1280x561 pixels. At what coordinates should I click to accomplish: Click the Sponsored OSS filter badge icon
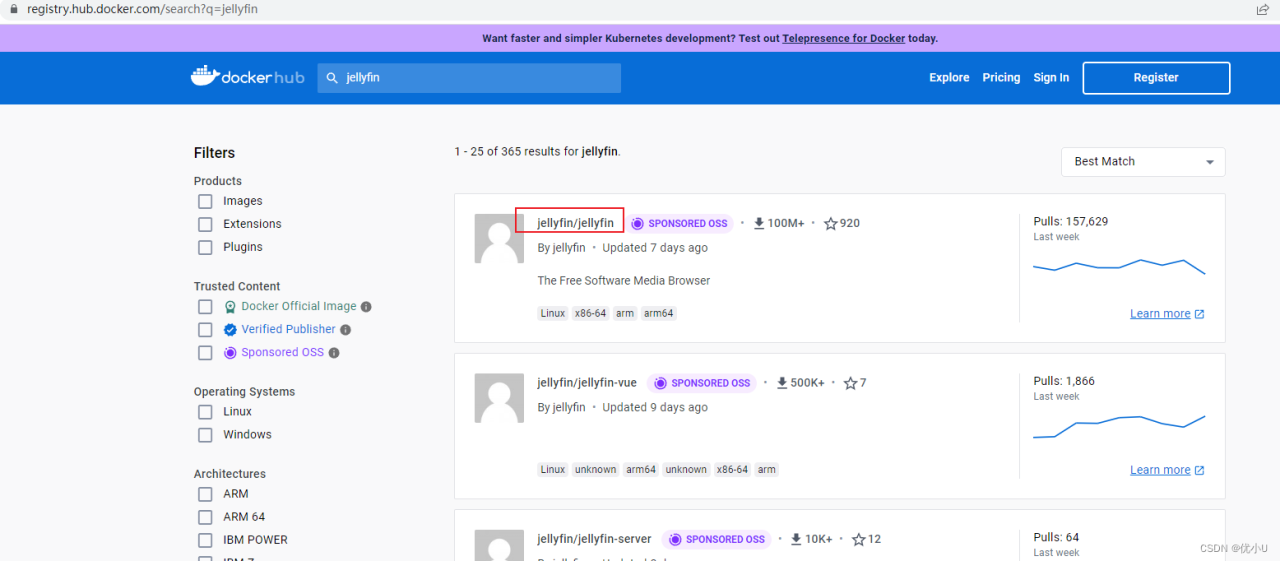click(230, 353)
